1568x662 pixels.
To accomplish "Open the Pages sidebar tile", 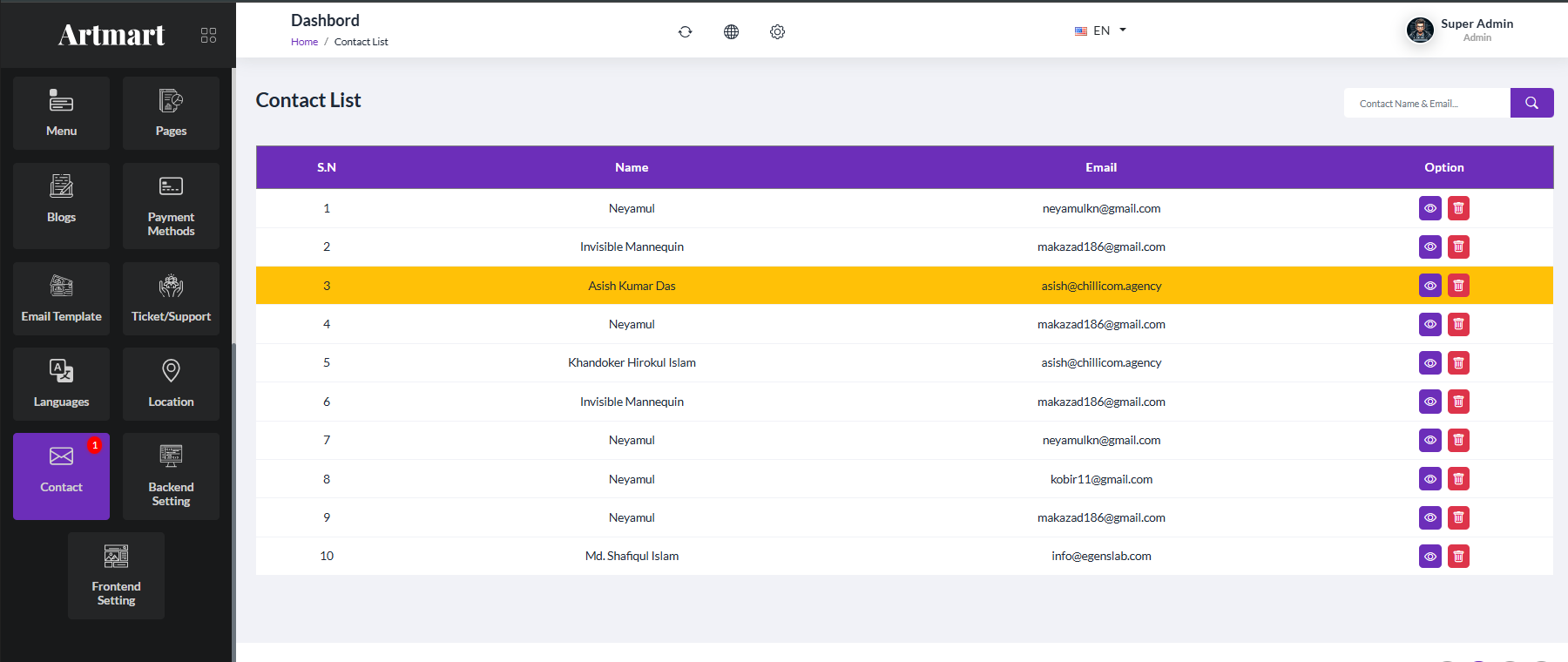I will pyautogui.click(x=171, y=113).
